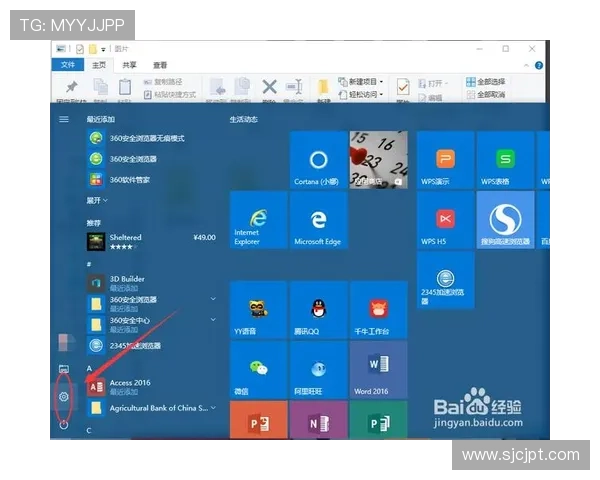
Task: Switch to the 主页 ribbon tab
Action: point(99,65)
